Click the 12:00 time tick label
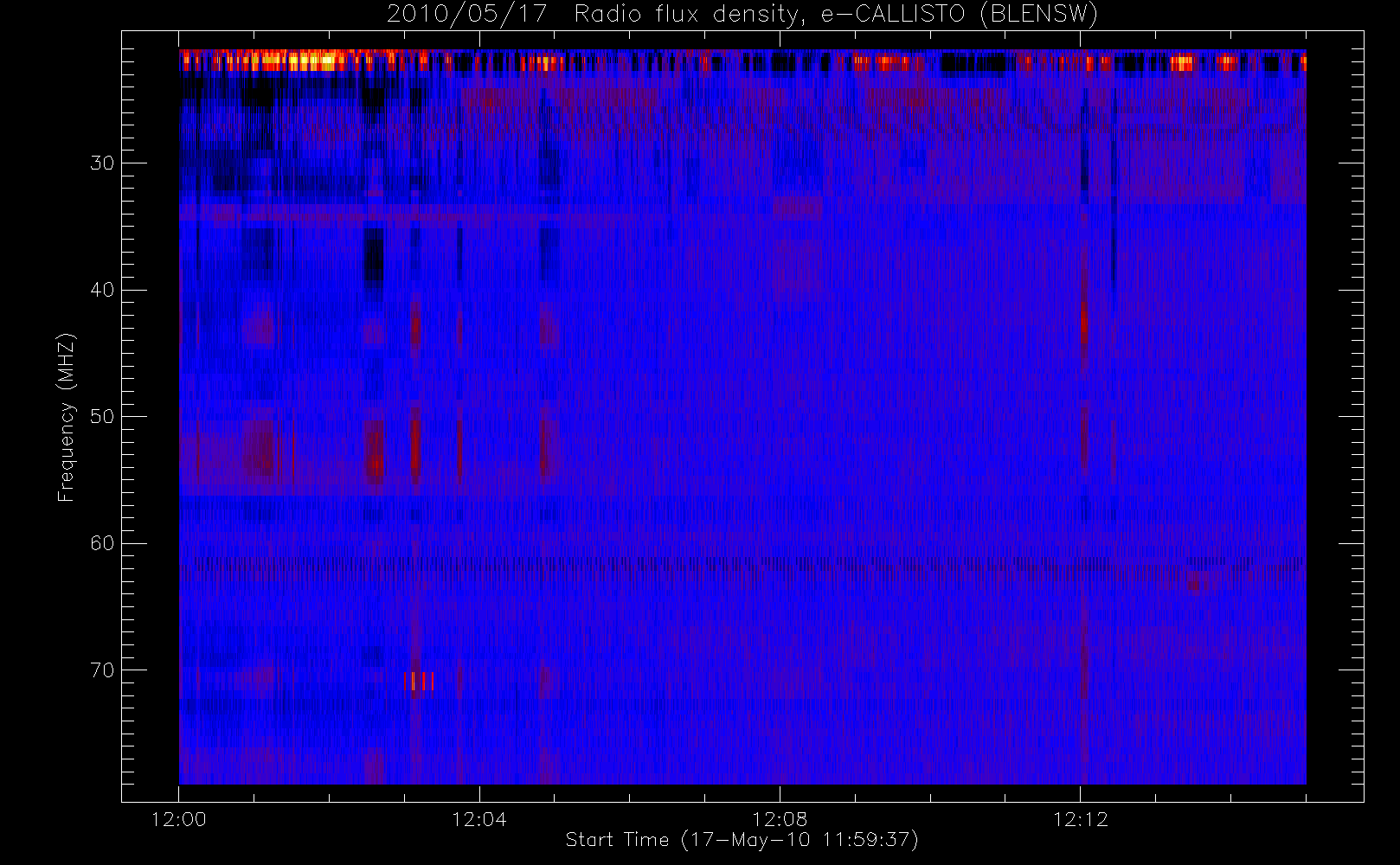Image resolution: width=1400 pixels, height=865 pixels. (x=178, y=819)
